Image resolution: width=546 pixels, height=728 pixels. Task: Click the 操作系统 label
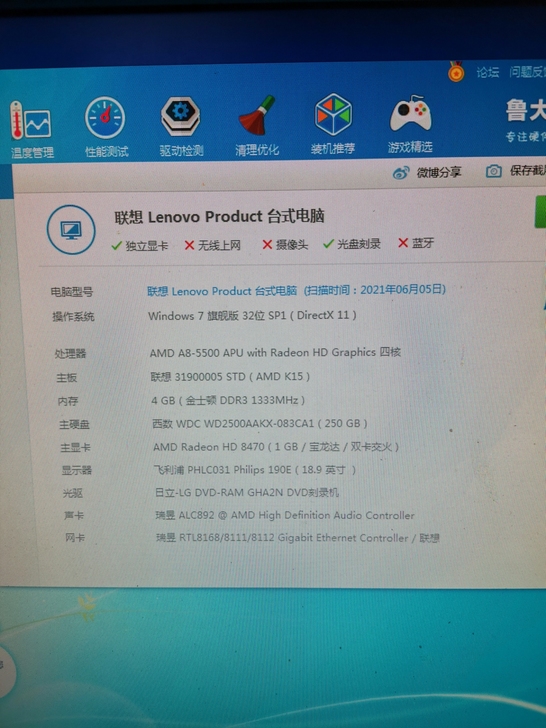[73, 317]
